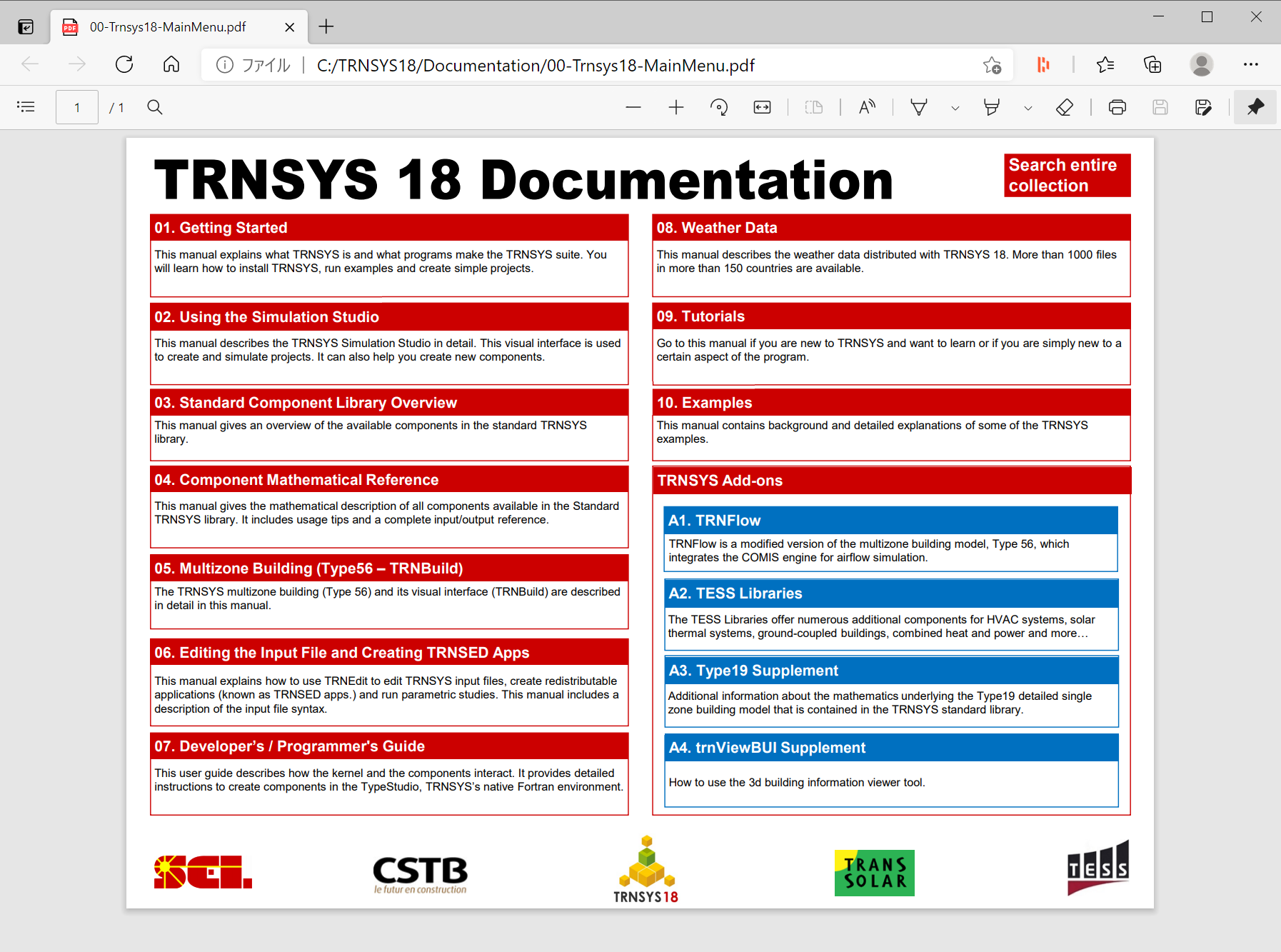This screenshot has width=1281, height=952.
Task: Close the 00-Trnsys18-MainMenu.pdf tab
Action: [x=289, y=27]
